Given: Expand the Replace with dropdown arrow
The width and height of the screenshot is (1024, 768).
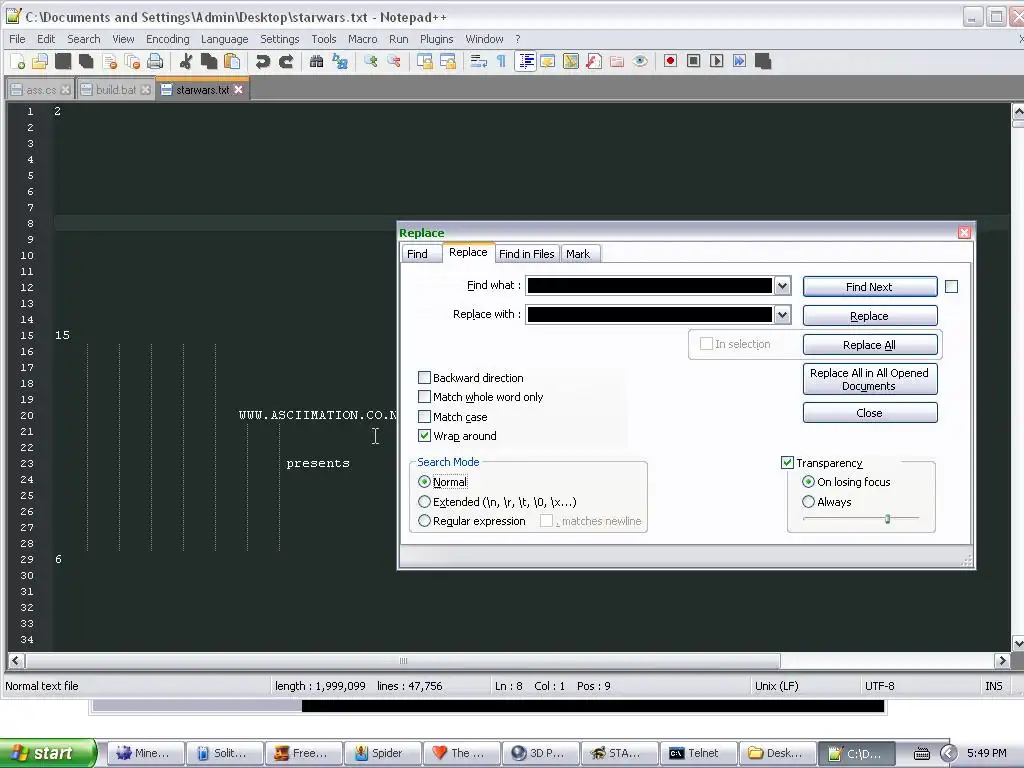Looking at the screenshot, I should click(782, 315).
